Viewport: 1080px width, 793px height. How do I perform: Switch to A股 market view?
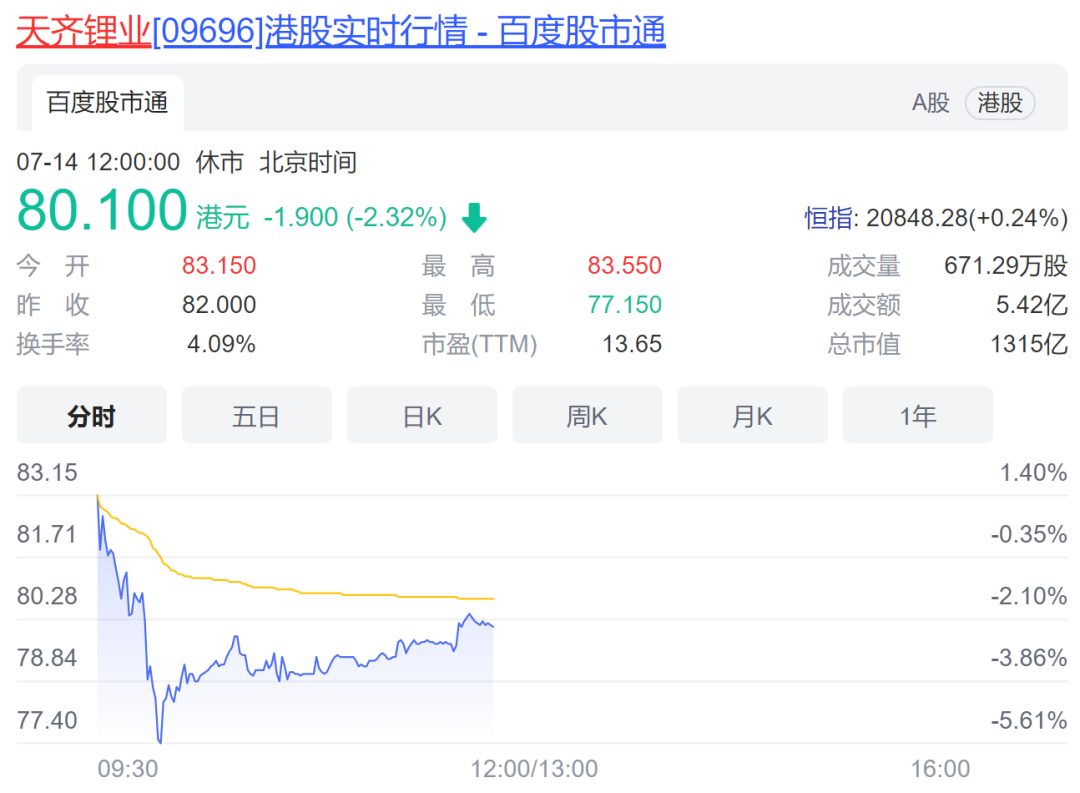930,103
